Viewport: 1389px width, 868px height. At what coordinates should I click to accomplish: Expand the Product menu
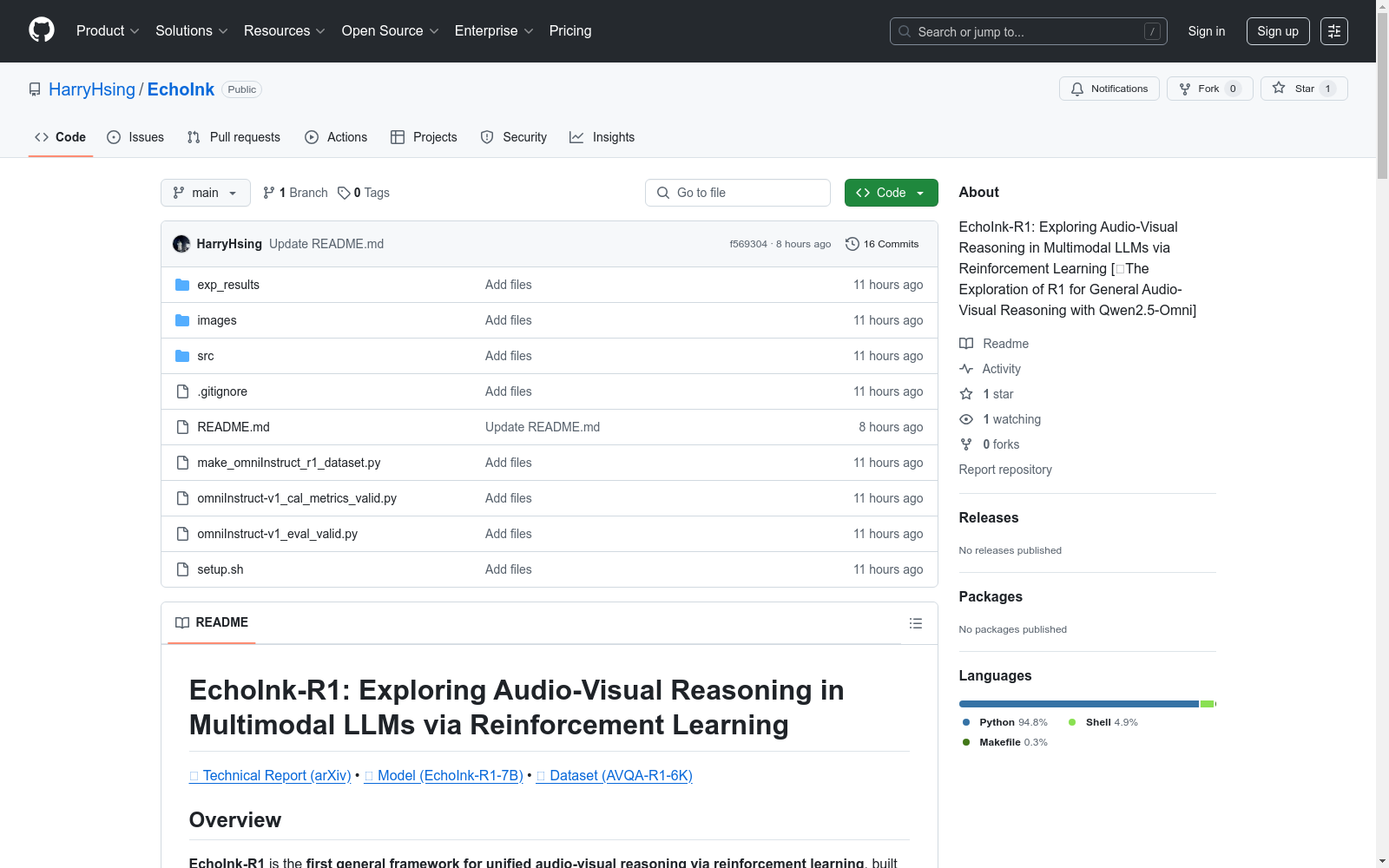[108, 31]
